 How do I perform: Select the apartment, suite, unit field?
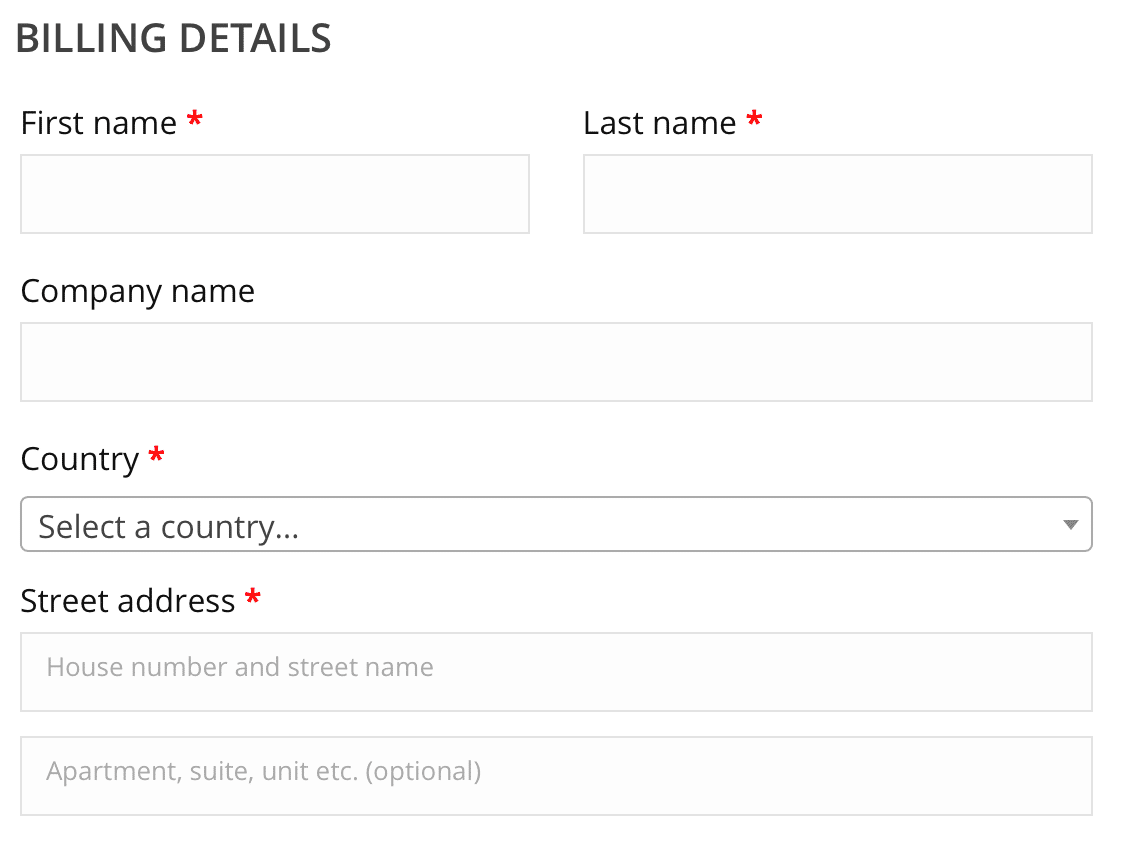[x=556, y=775]
